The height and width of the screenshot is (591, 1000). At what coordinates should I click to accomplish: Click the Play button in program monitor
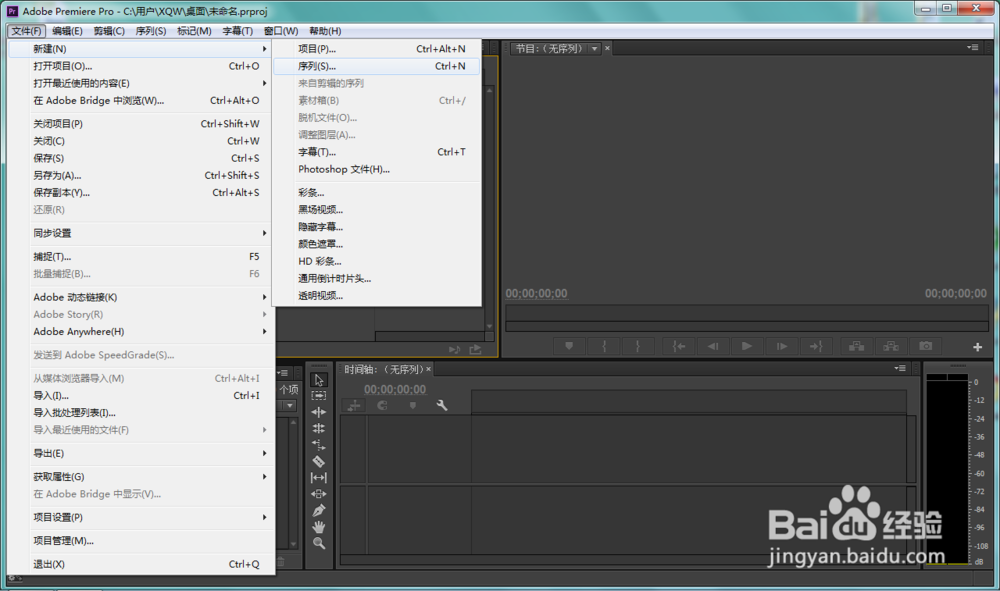pos(747,346)
